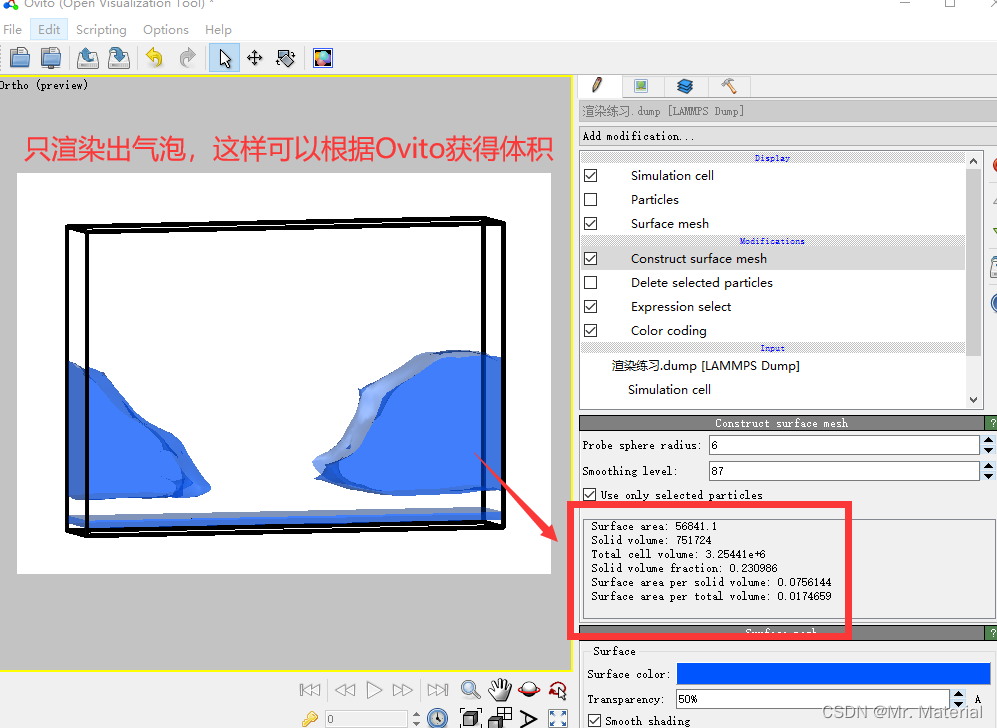Screen dimensions: 997x728
Task: Click the Smoothing level label
Action: [630, 470]
